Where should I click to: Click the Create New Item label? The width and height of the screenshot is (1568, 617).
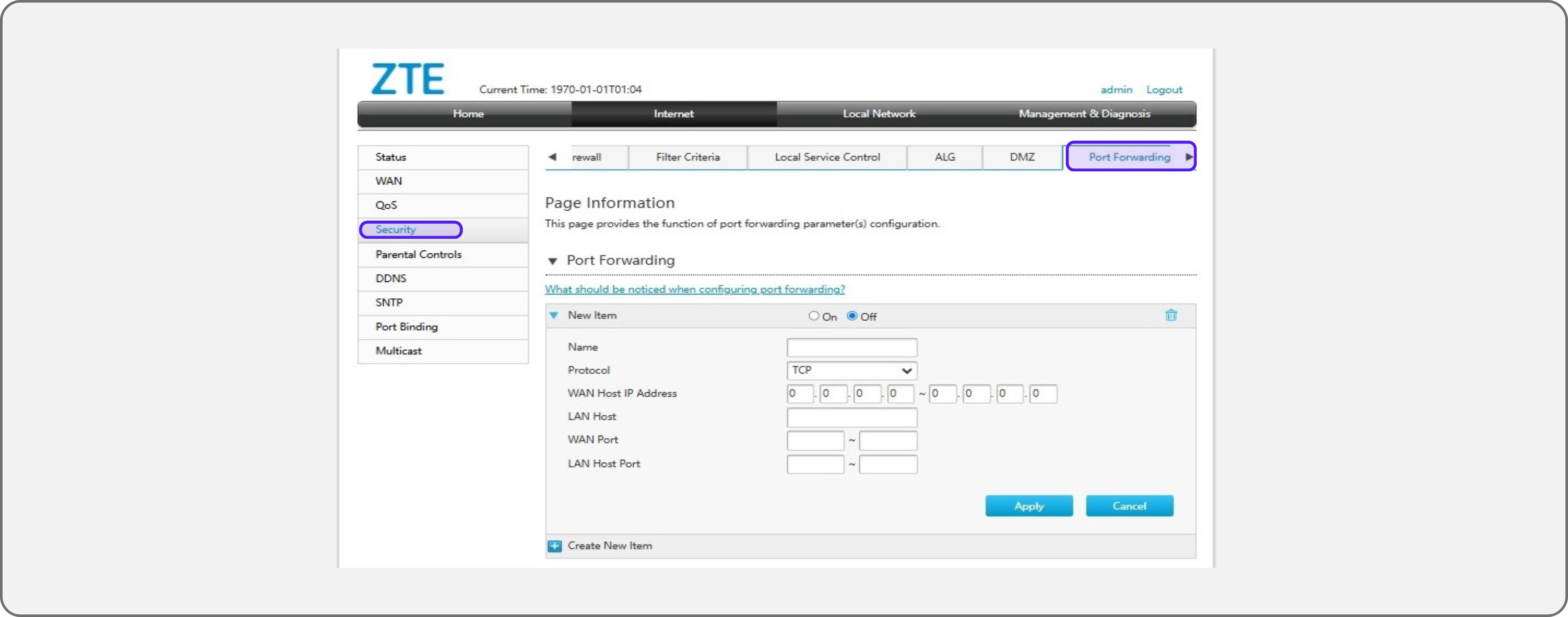click(x=609, y=546)
